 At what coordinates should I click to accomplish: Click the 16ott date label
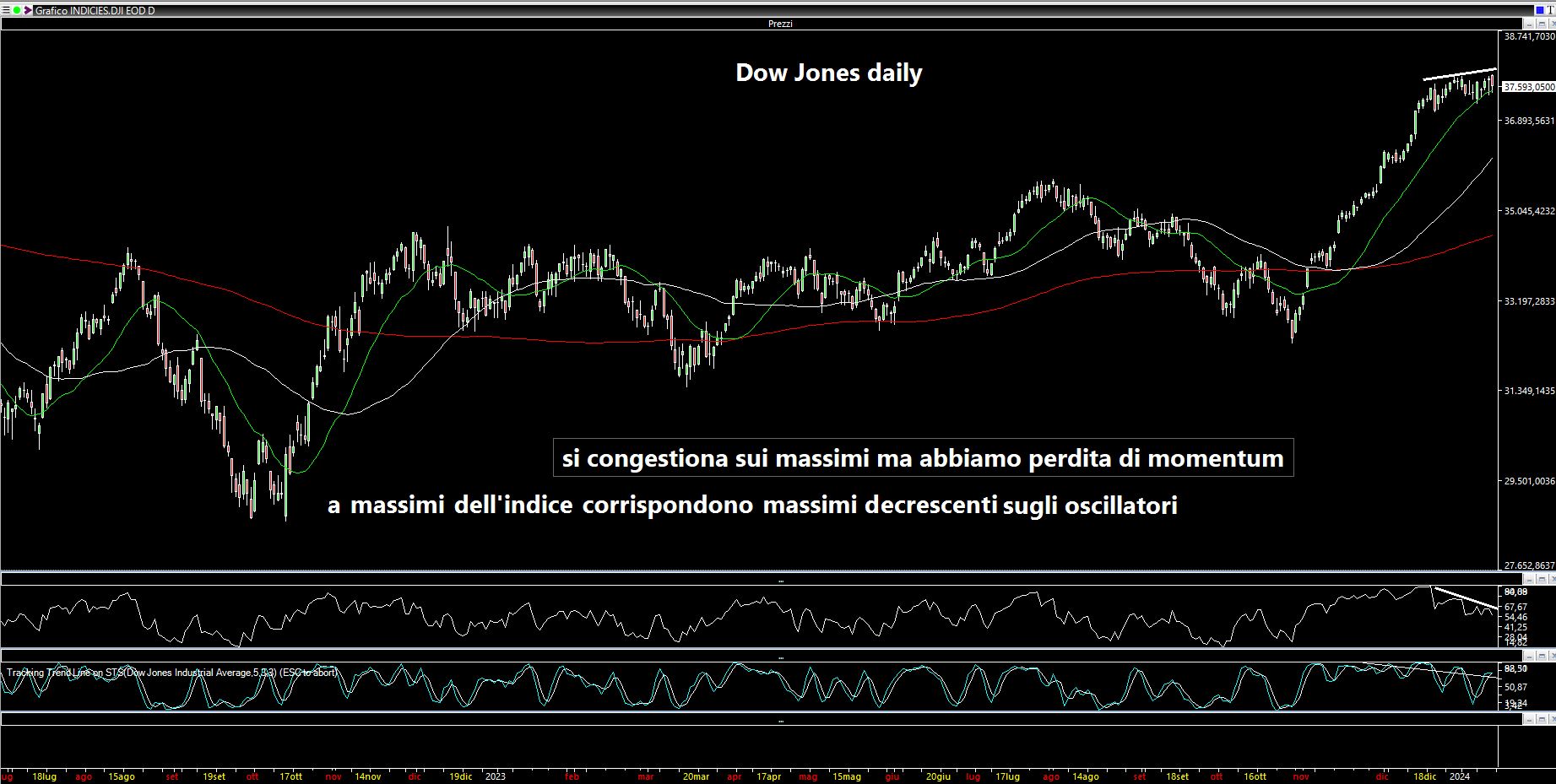pos(1255,776)
